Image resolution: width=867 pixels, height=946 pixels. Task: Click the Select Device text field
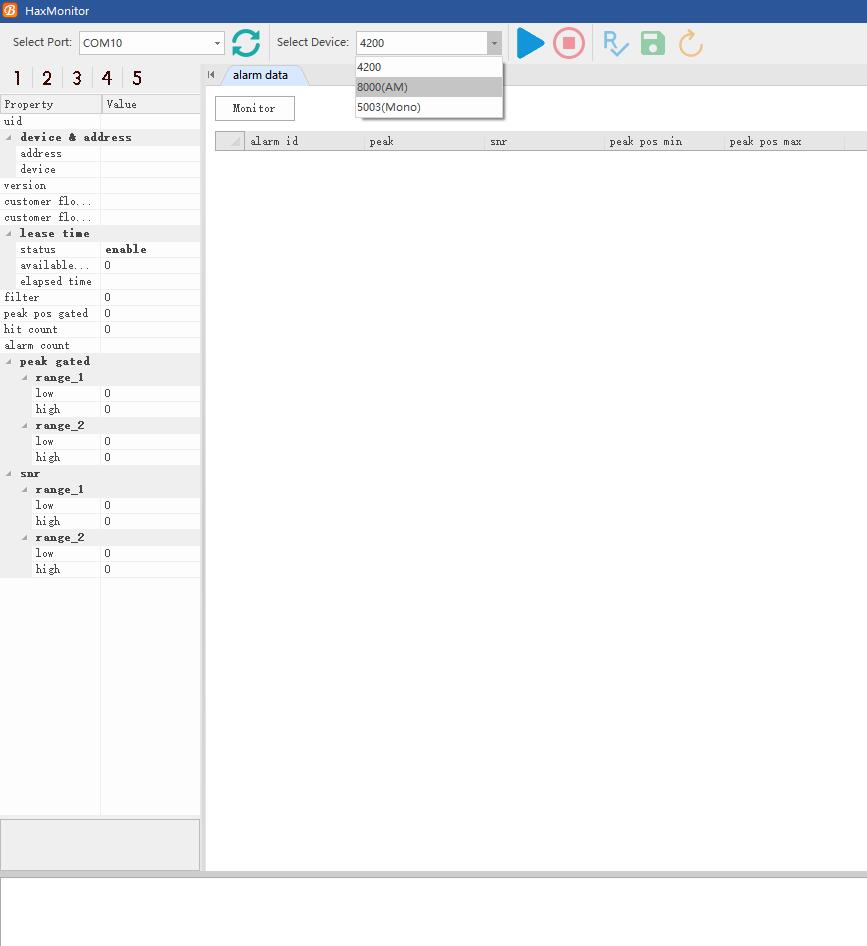(422, 43)
